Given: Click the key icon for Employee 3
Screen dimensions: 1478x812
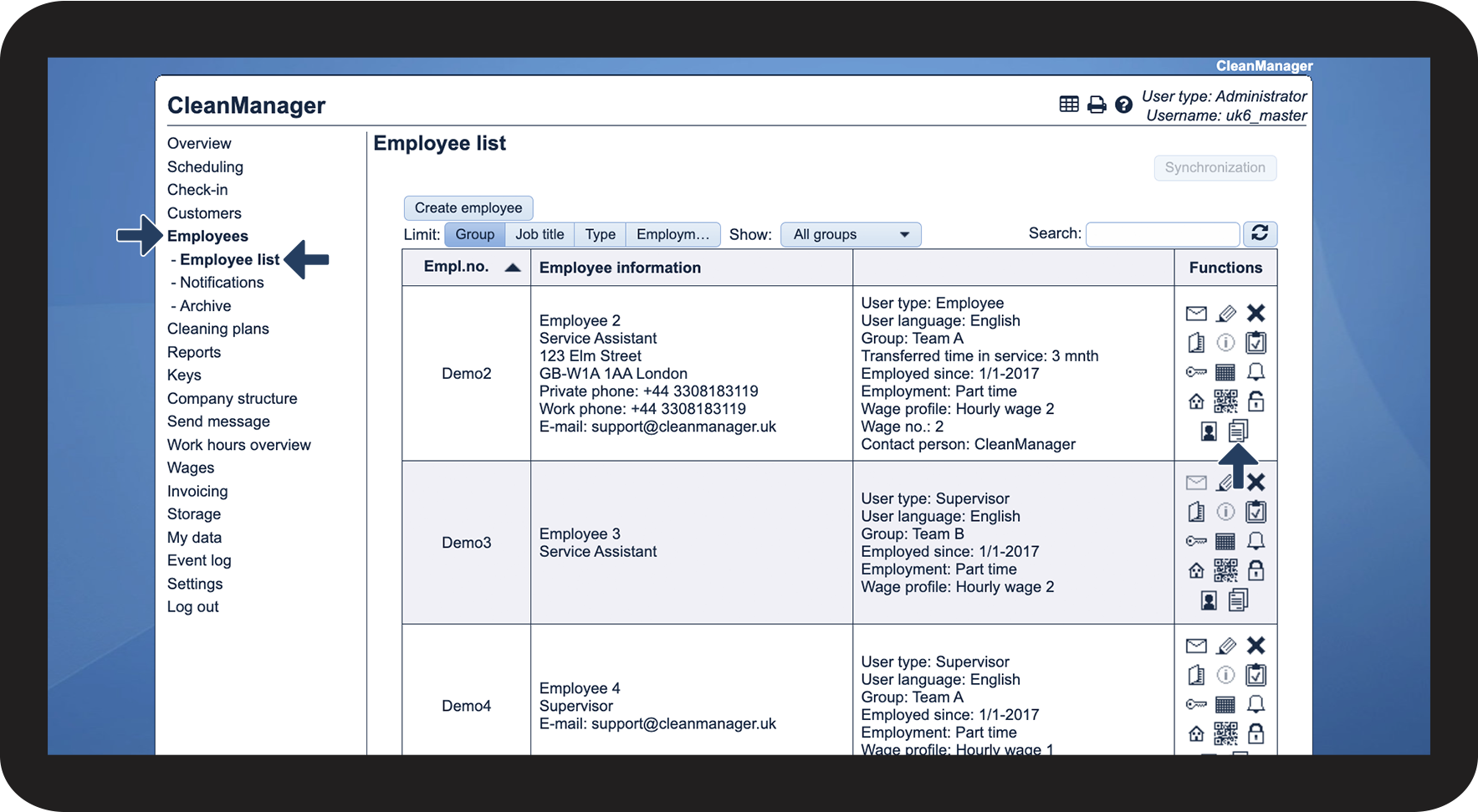Looking at the screenshot, I should pos(1196,541).
